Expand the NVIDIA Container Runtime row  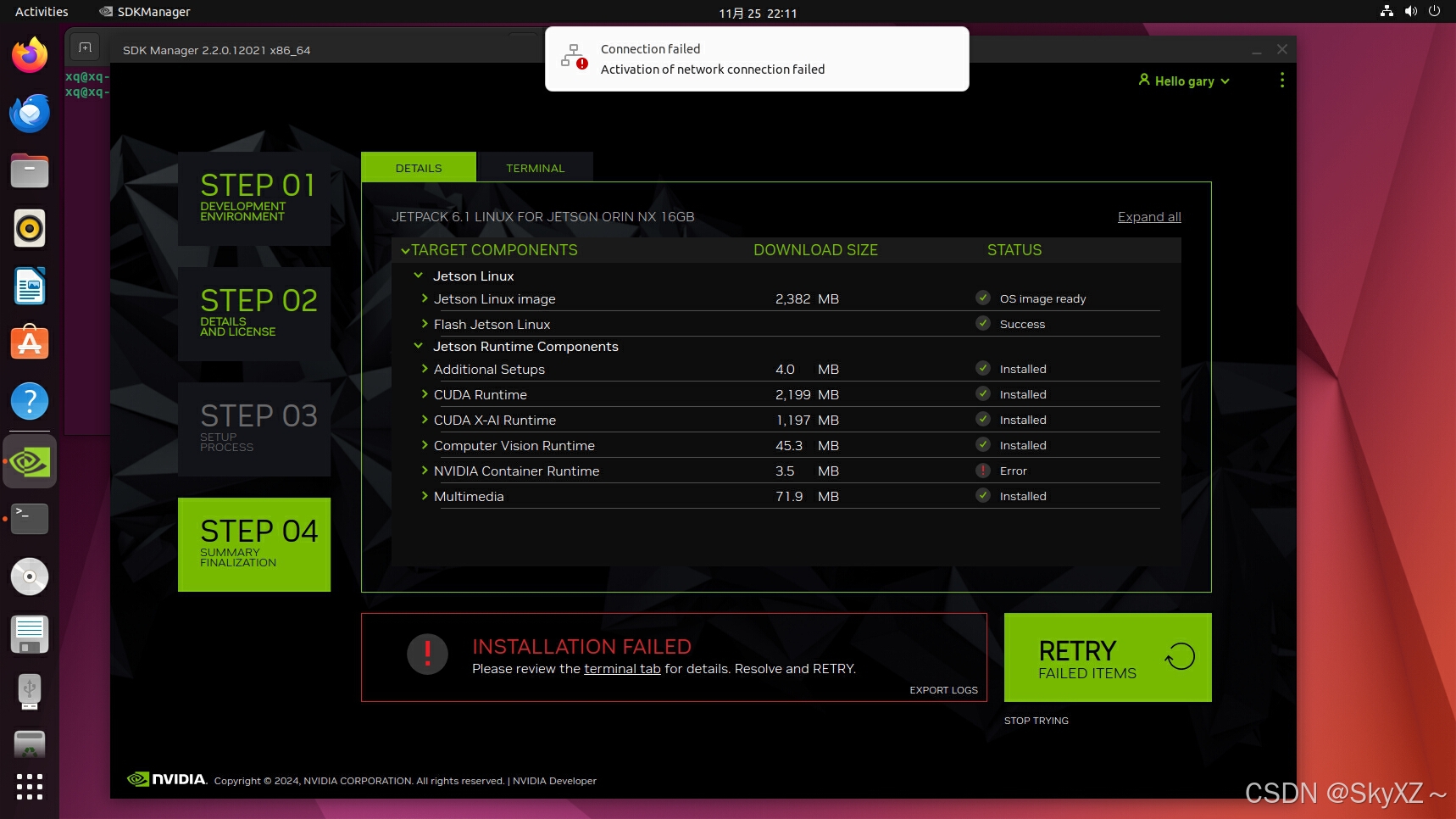click(x=425, y=471)
